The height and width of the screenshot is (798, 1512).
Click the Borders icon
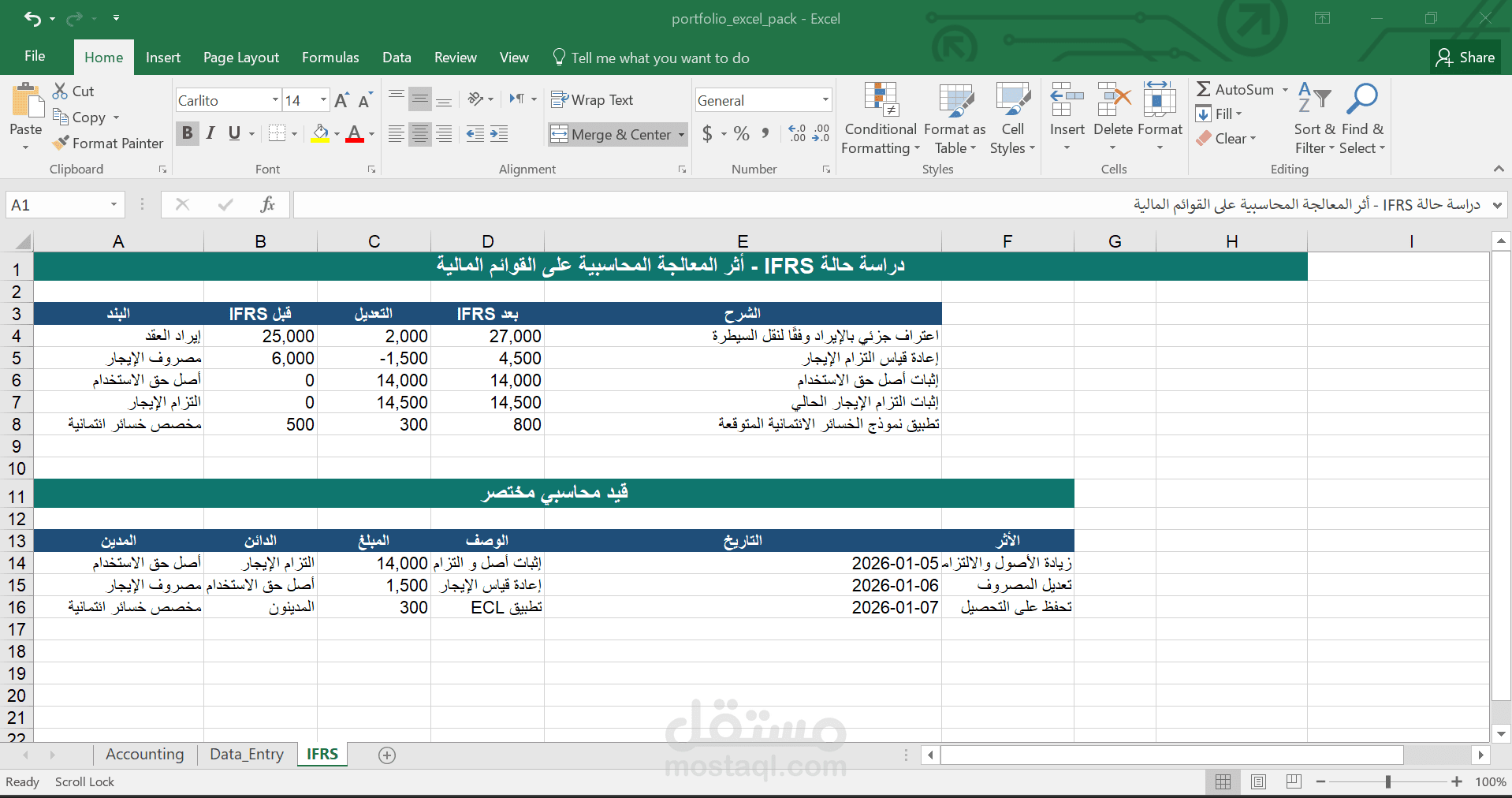coord(277,133)
